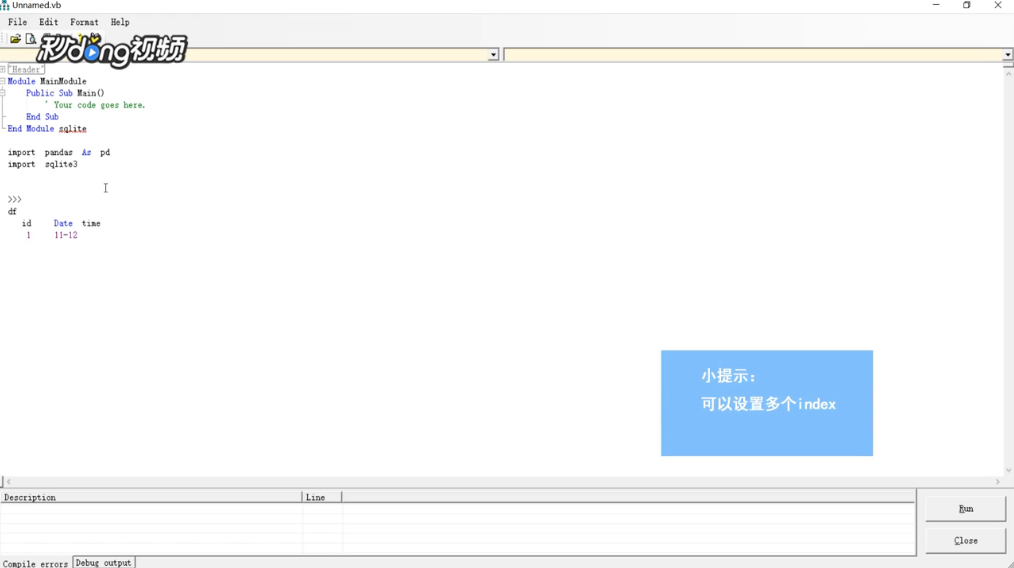Open the Edit menu

49,22
